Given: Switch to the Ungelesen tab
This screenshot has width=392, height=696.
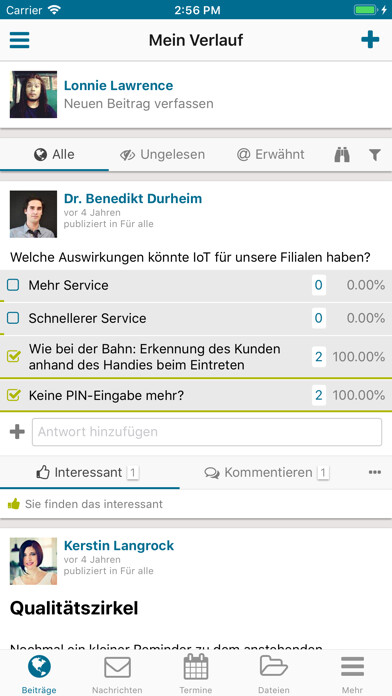Looking at the screenshot, I should tap(162, 154).
